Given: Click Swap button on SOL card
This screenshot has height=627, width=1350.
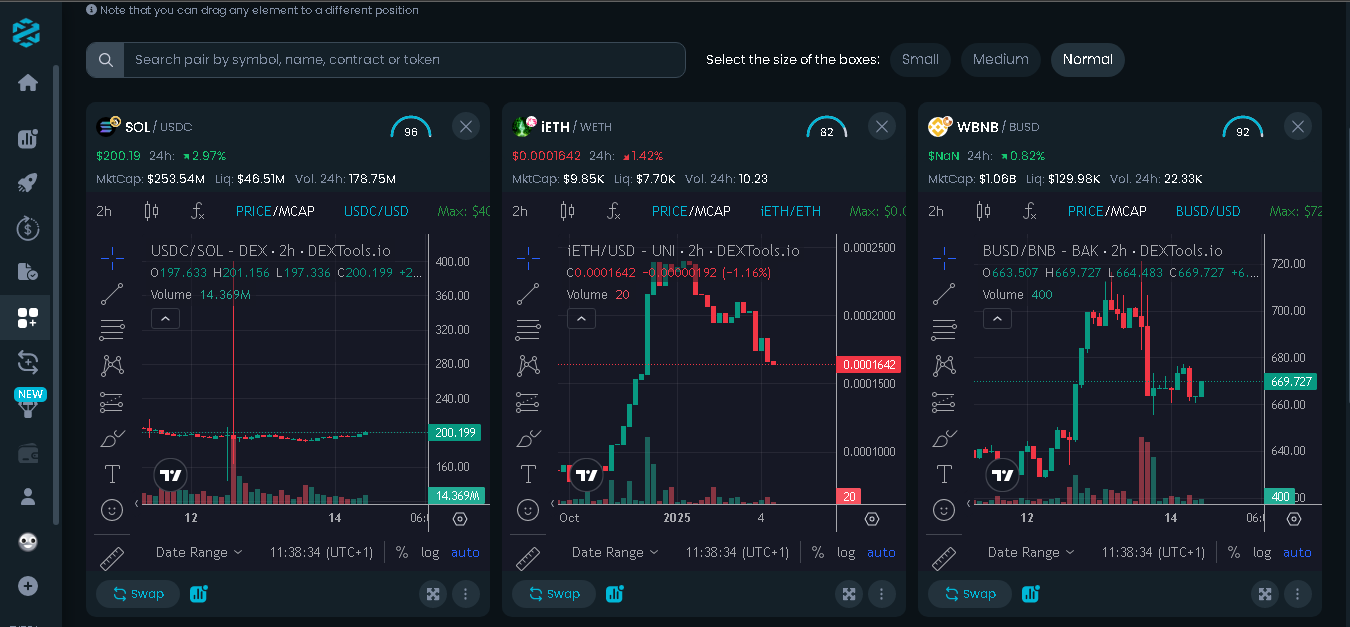Looking at the screenshot, I should click(138, 594).
